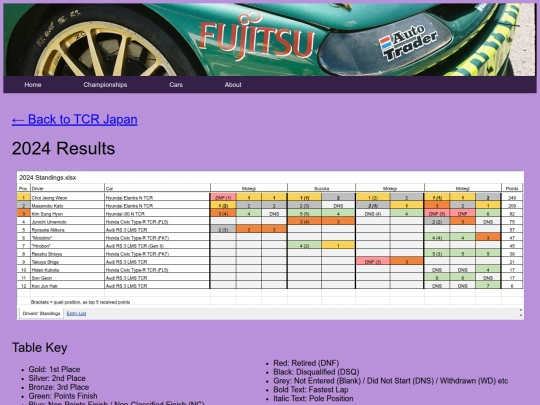Viewport: 540px width, 405px height.
Task: Click driver name Junichi Umemoto
Action: point(49,222)
